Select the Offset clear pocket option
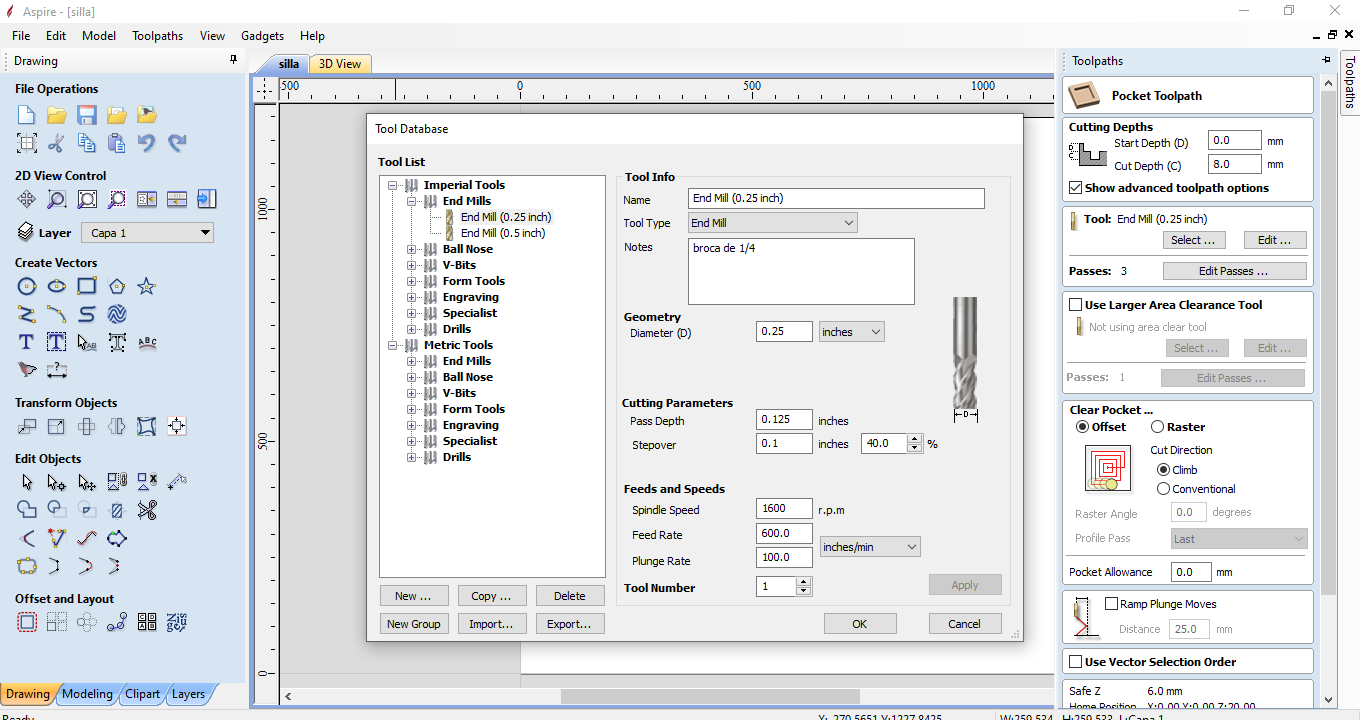The height and width of the screenshot is (720, 1360). point(1082,427)
